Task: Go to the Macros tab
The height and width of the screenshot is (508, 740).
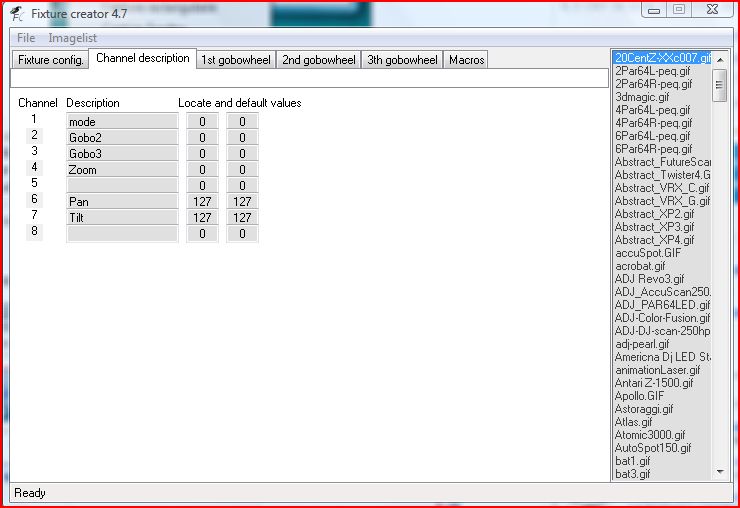Action: (466, 60)
